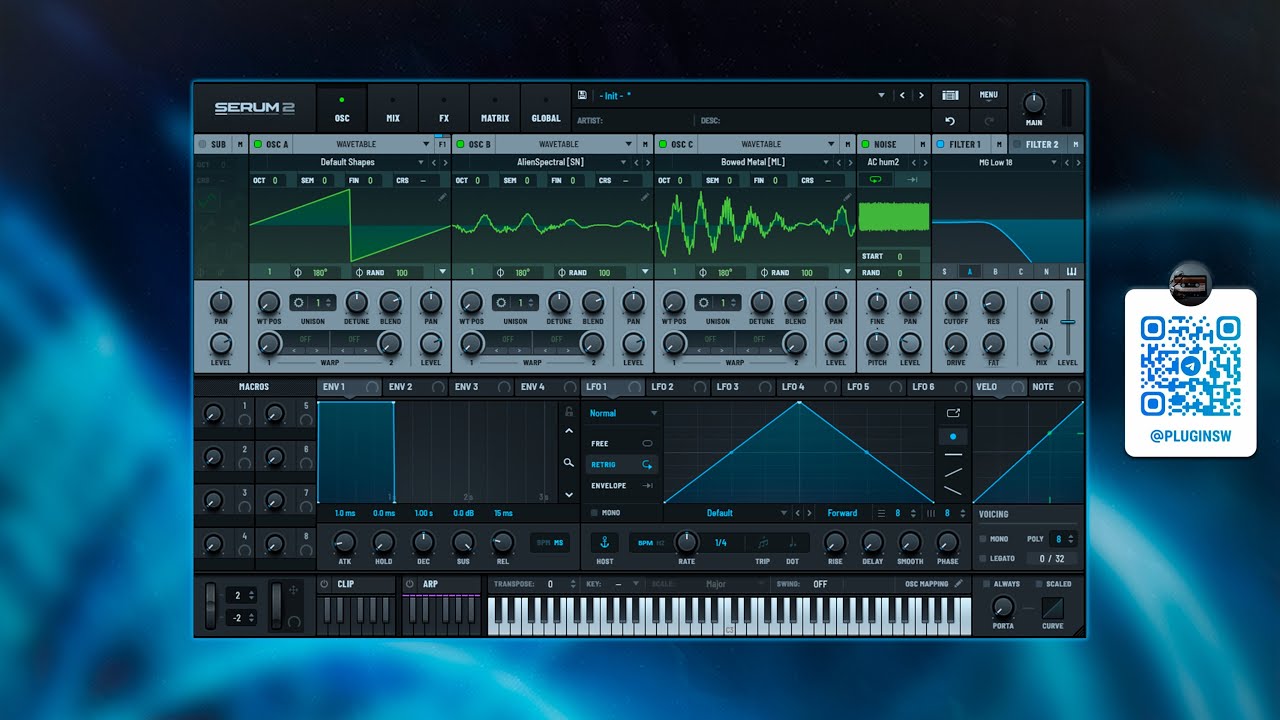The image size is (1280, 720).
Task: Set LFO mode to ENVELOPE
Action: 622,485
